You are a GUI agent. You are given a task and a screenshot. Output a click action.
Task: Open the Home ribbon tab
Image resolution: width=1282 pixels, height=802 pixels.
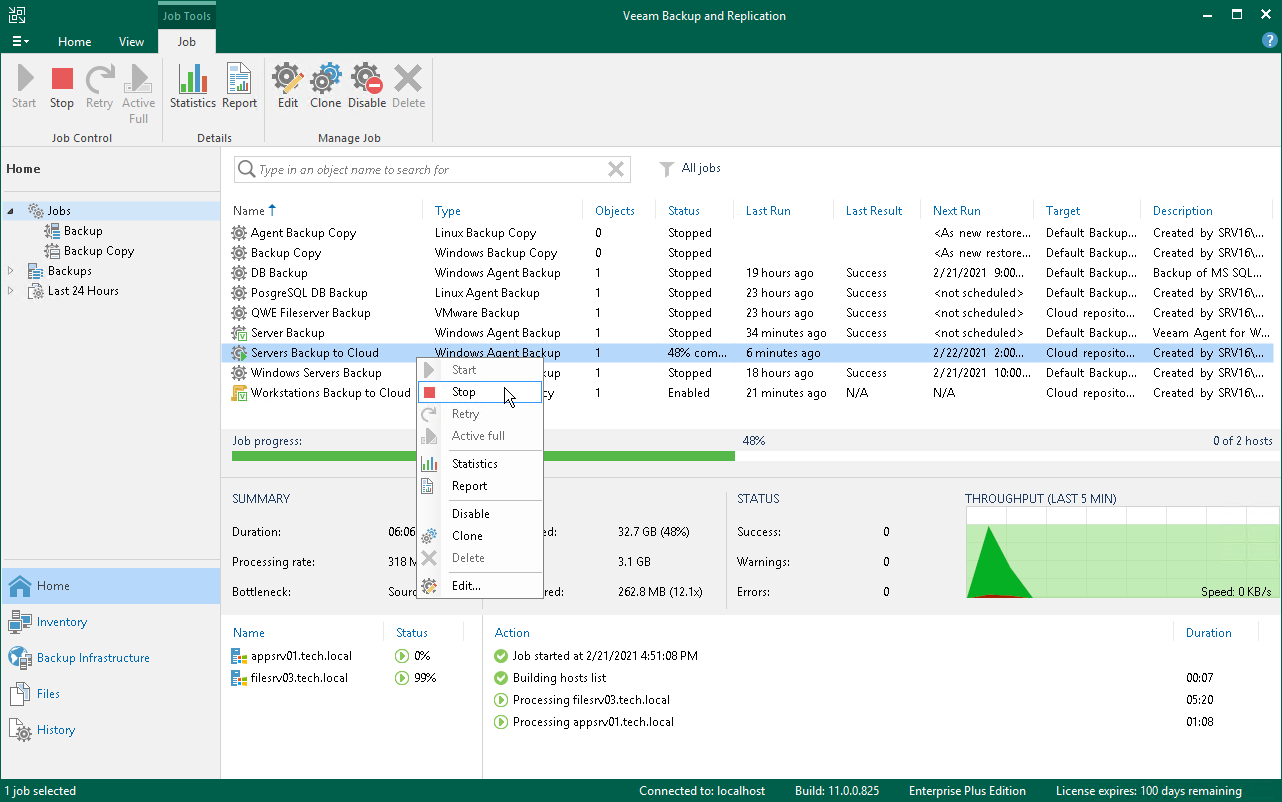[x=74, y=42]
